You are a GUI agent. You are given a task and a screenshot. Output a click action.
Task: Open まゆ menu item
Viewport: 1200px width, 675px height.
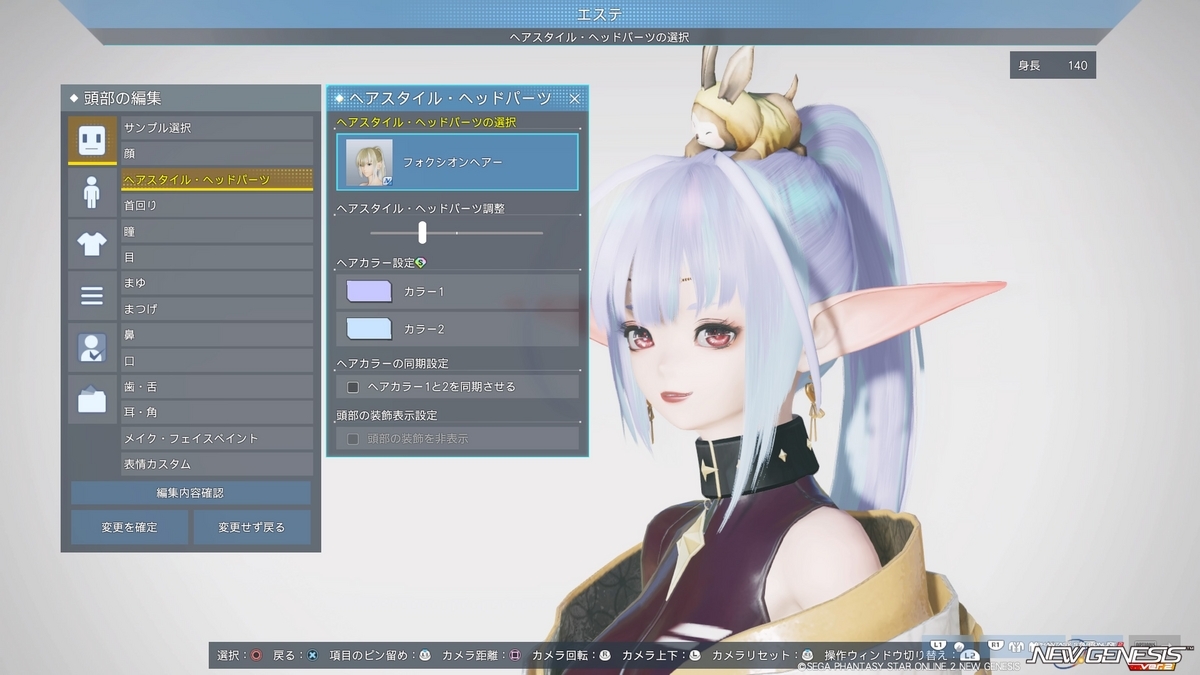tap(217, 283)
